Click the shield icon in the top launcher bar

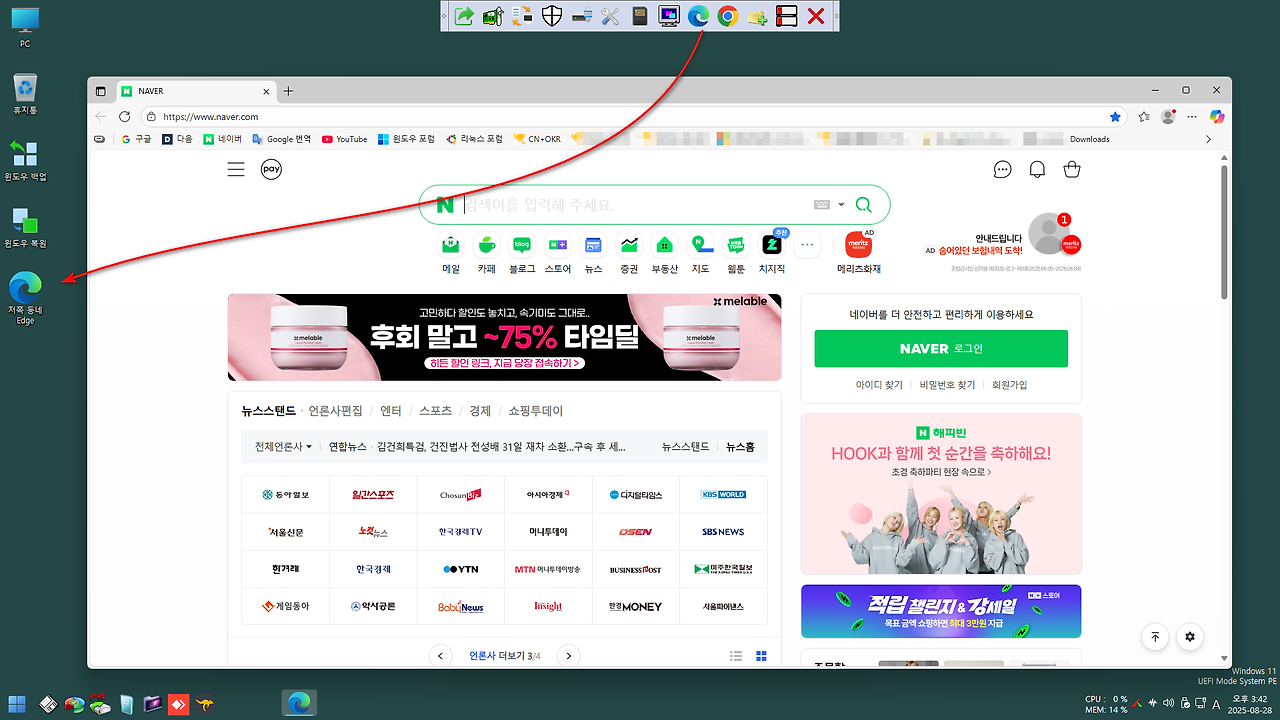click(551, 16)
